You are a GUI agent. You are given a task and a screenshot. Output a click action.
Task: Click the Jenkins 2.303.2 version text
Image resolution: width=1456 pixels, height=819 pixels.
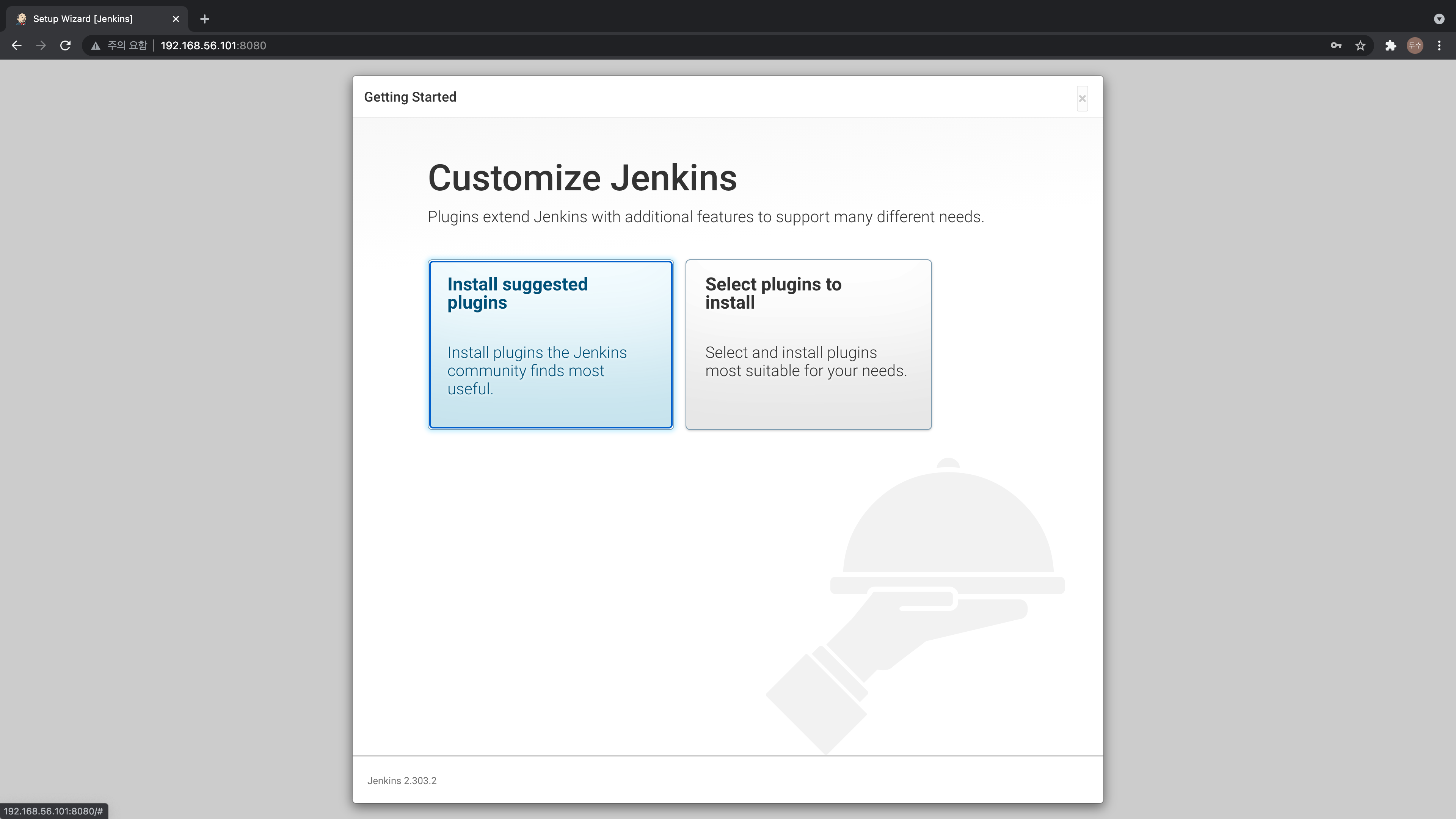(401, 781)
